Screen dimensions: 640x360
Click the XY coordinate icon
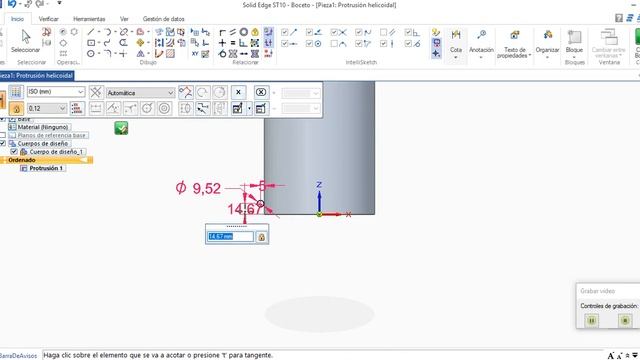pos(195,53)
